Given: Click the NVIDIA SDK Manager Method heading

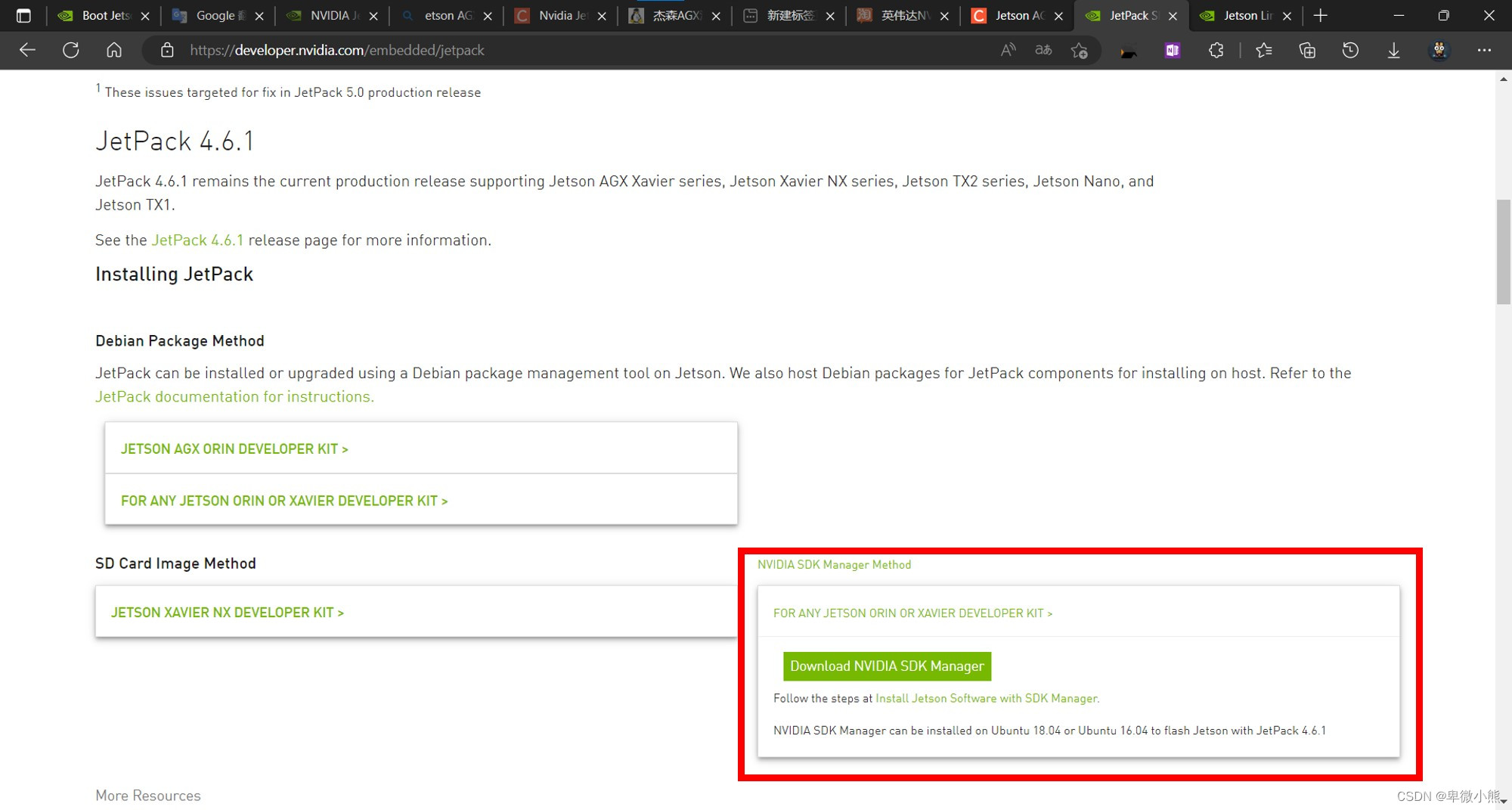Looking at the screenshot, I should coord(834,565).
